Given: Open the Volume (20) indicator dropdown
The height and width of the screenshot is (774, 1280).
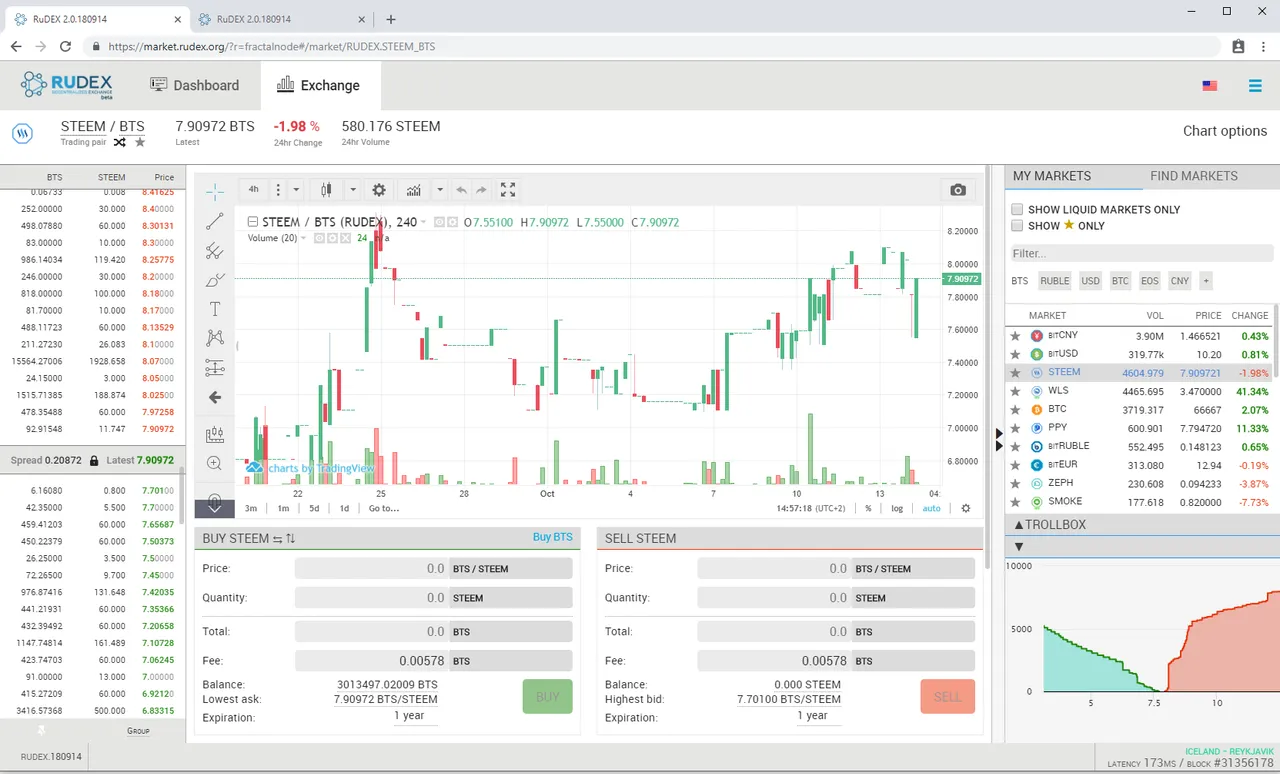Looking at the screenshot, I should pyautogui.click(x=303, y=238).
